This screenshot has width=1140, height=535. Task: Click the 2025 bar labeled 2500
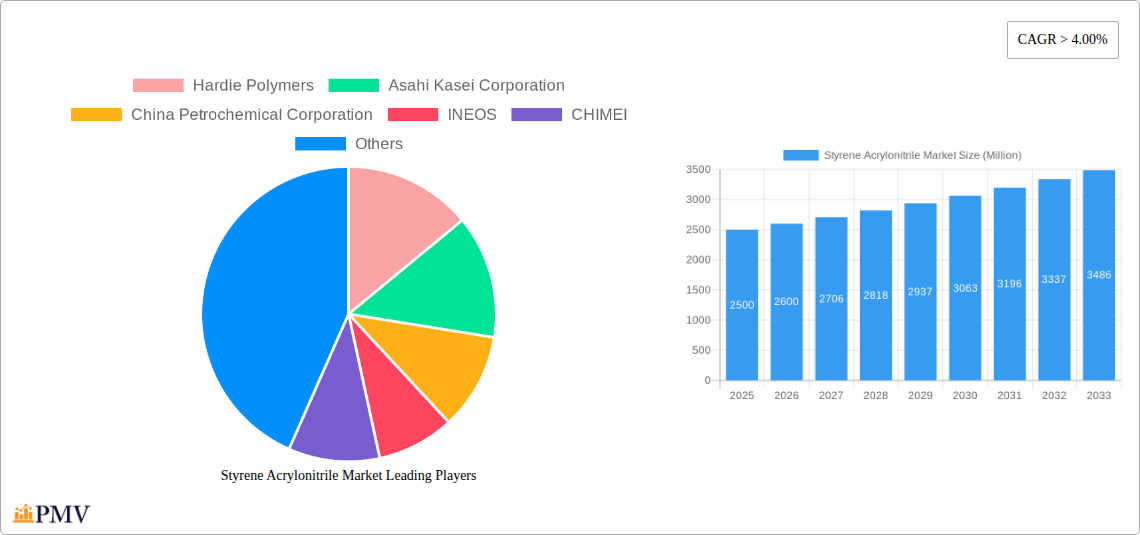[742, 305]
